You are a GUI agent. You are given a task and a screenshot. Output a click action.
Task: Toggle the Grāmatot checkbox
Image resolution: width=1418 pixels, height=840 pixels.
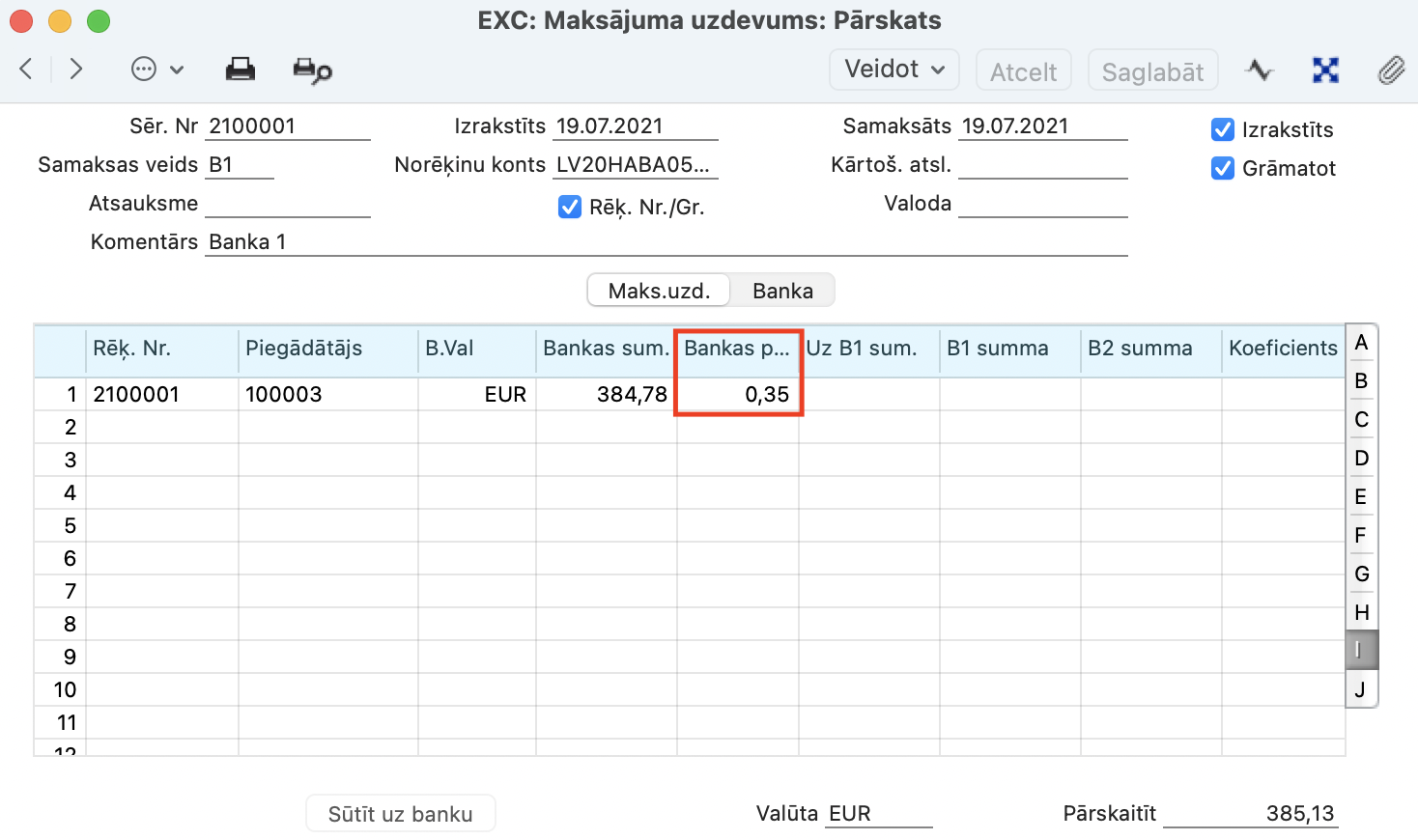click(1222, 168)
